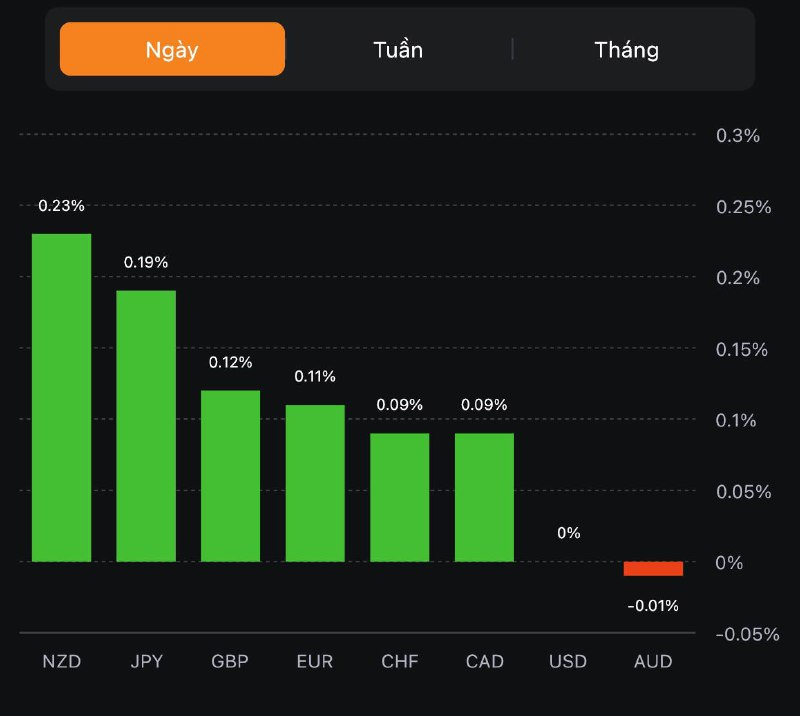Click the GBP currency label
The width and height of the screenshot is (800, 716).
pyautogui.click(x=230, y=662)
